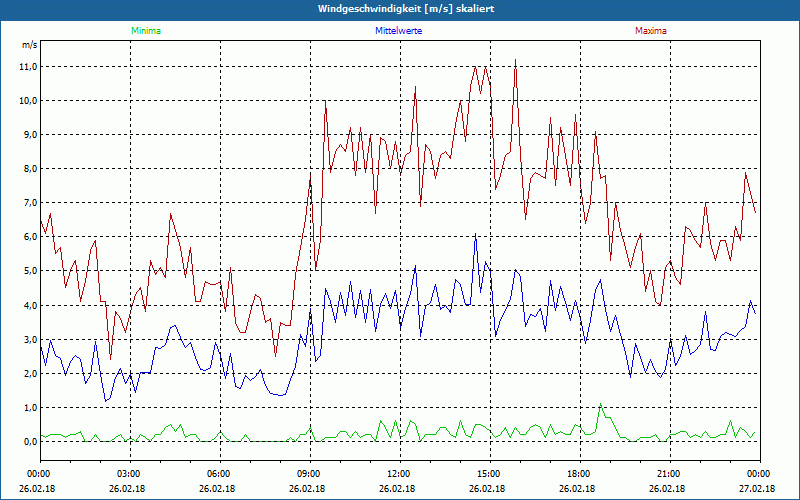Click the green Minima legend label
The width and height of the screenshot is (800, 500).
coord(146,31)
